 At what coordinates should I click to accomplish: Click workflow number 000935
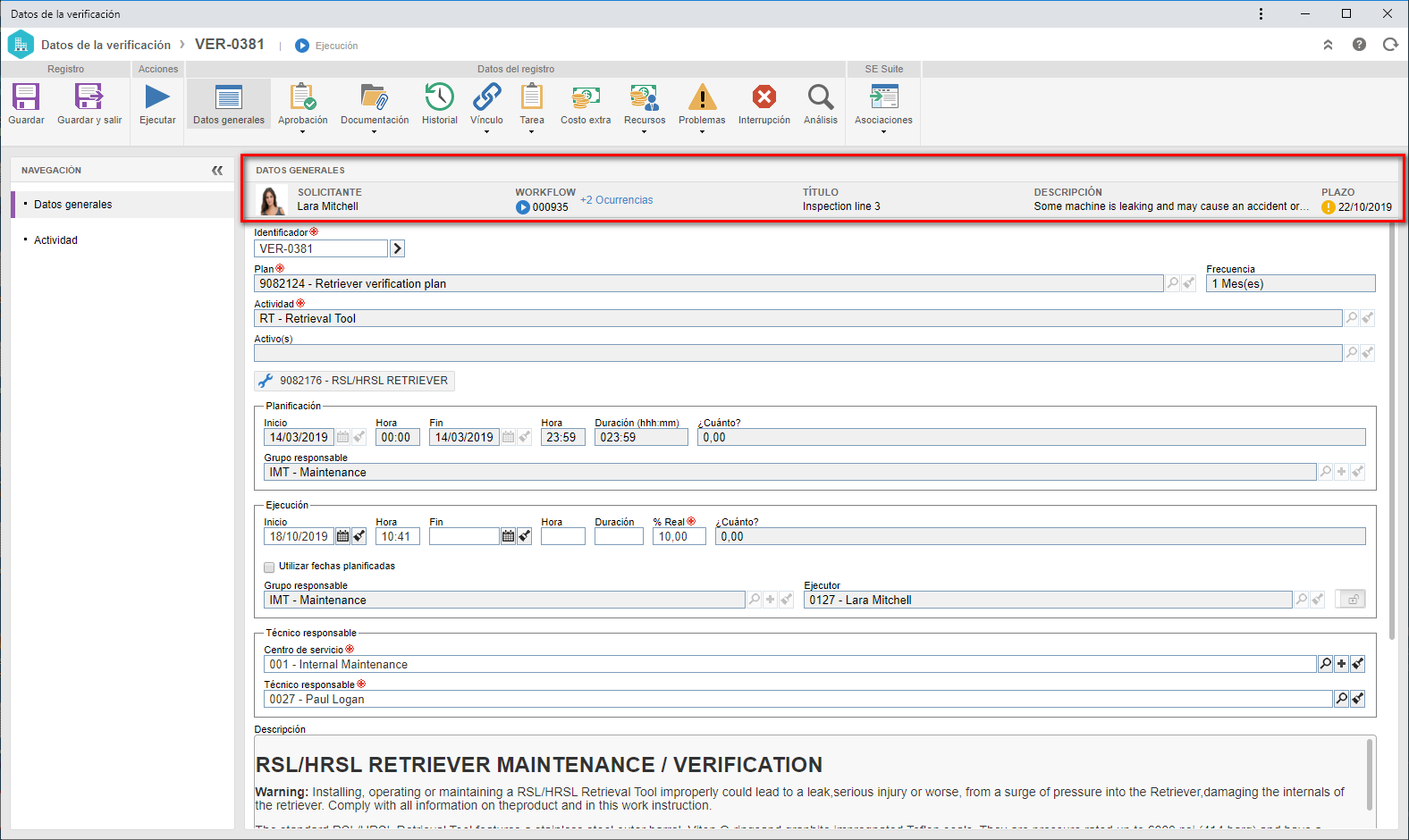551,207
